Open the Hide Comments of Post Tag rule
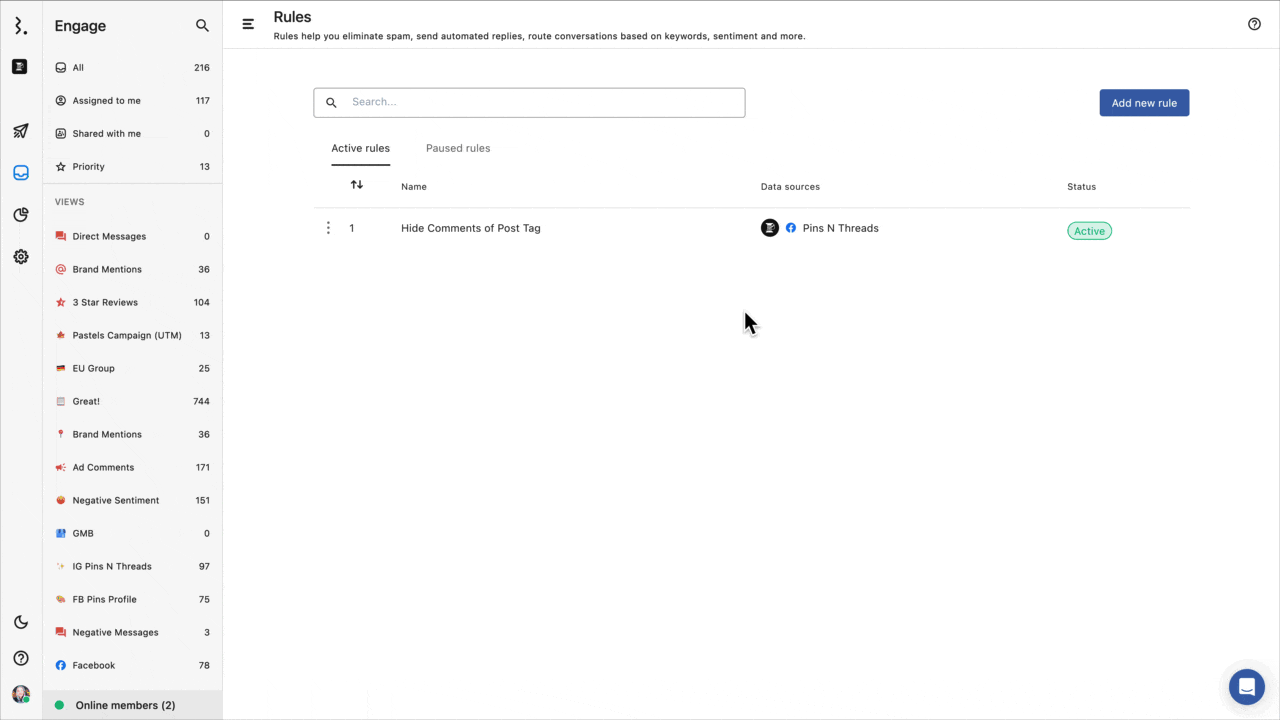This screenshot has width=1280, height=720. pos(470,228)
